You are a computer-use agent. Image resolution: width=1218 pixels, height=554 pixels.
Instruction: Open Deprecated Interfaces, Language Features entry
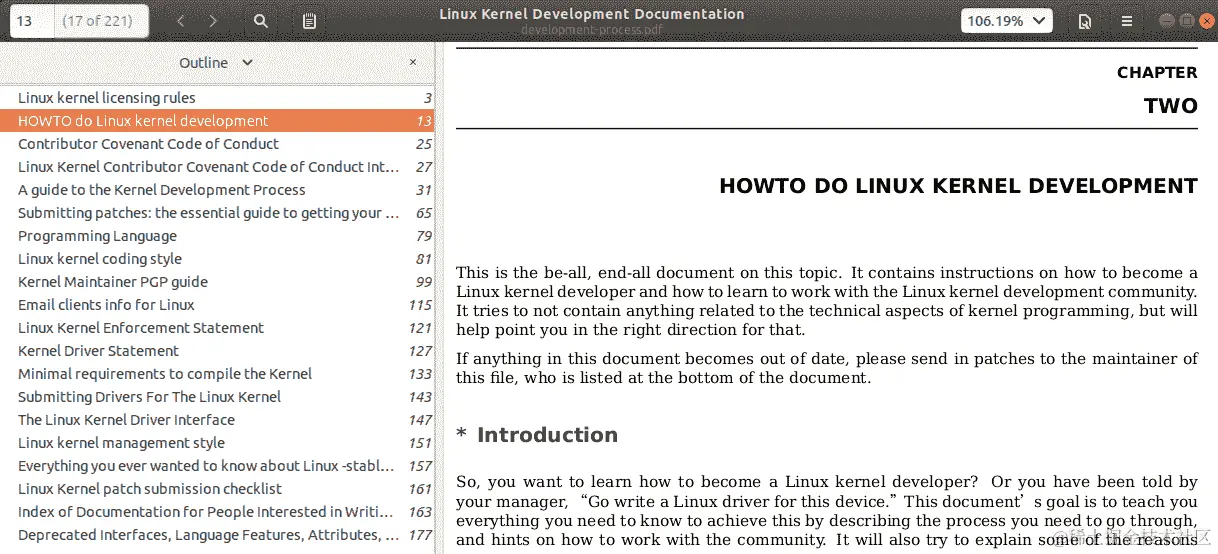pyautogui.click(x=217, y=535)
